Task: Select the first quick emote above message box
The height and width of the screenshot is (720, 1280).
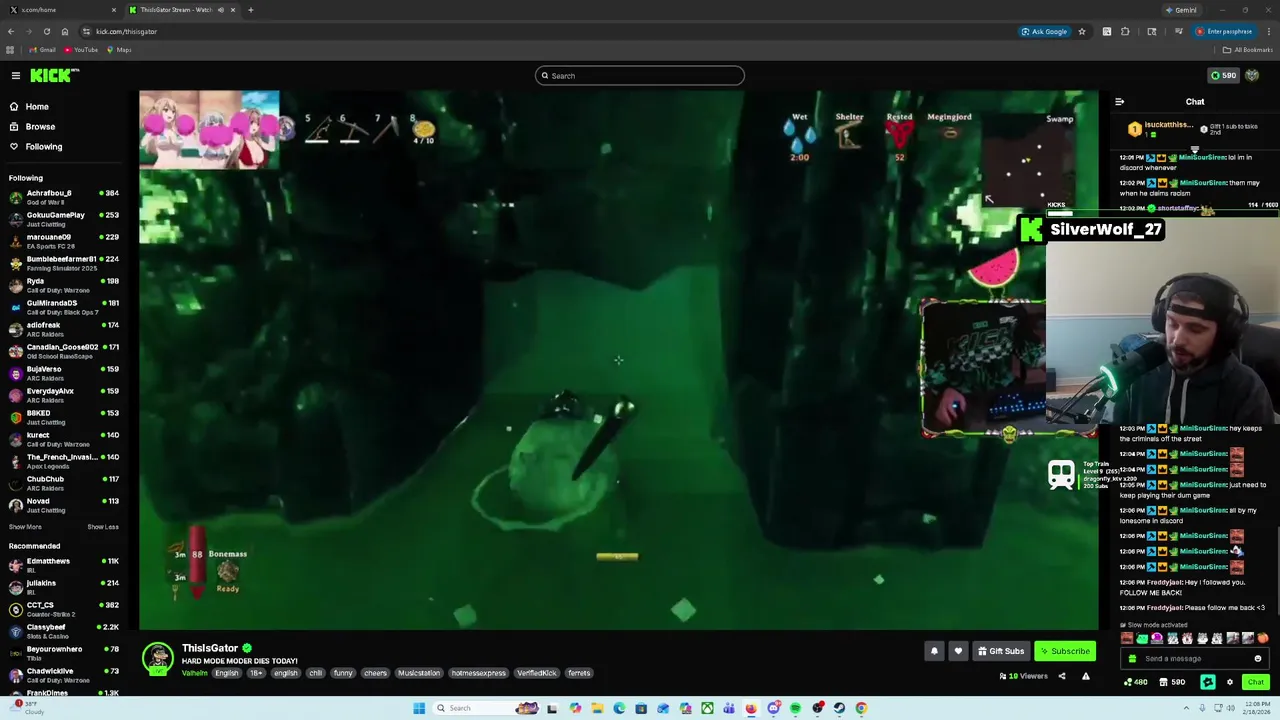Action: [x=1127, y=638]
